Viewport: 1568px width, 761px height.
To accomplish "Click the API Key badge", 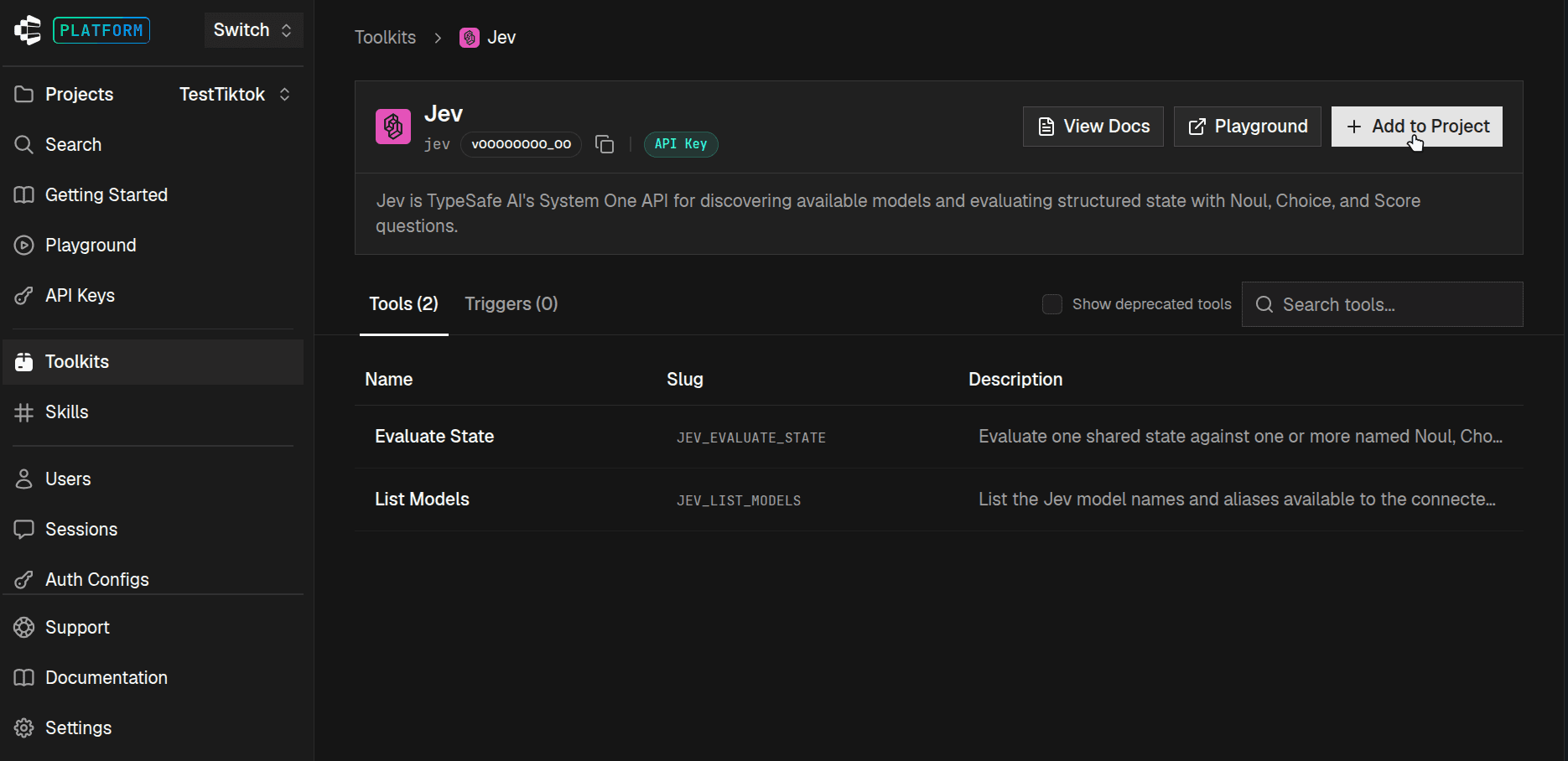I will pyautogui.click(x=681, y=144).
